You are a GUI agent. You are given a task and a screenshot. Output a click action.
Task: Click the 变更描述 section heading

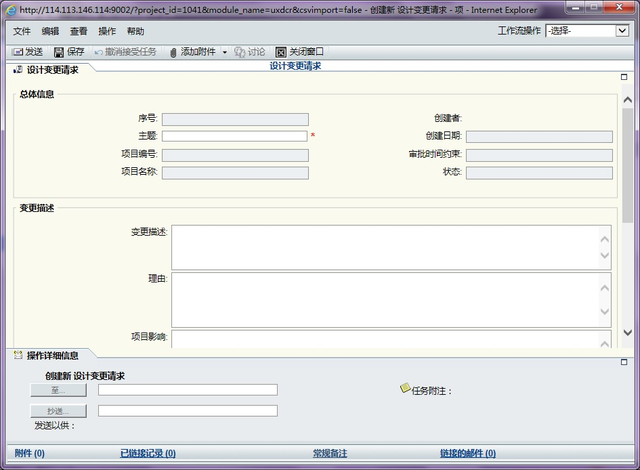click(37, 208)
